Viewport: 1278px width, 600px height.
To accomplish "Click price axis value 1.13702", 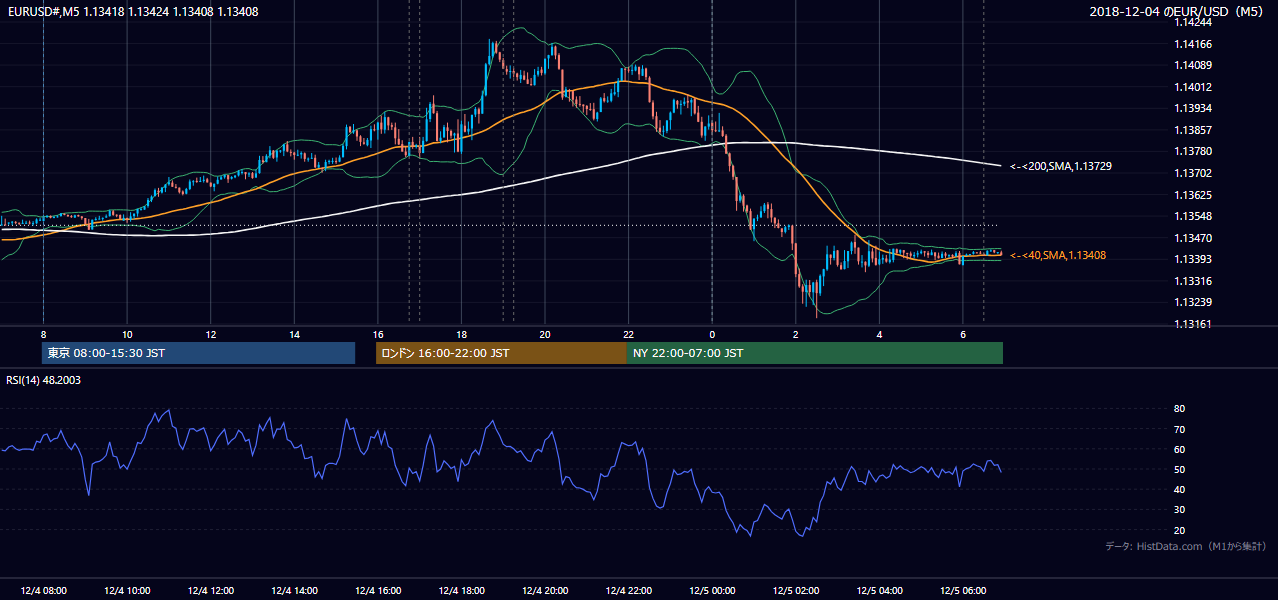I will click(x=1192, y=173).
